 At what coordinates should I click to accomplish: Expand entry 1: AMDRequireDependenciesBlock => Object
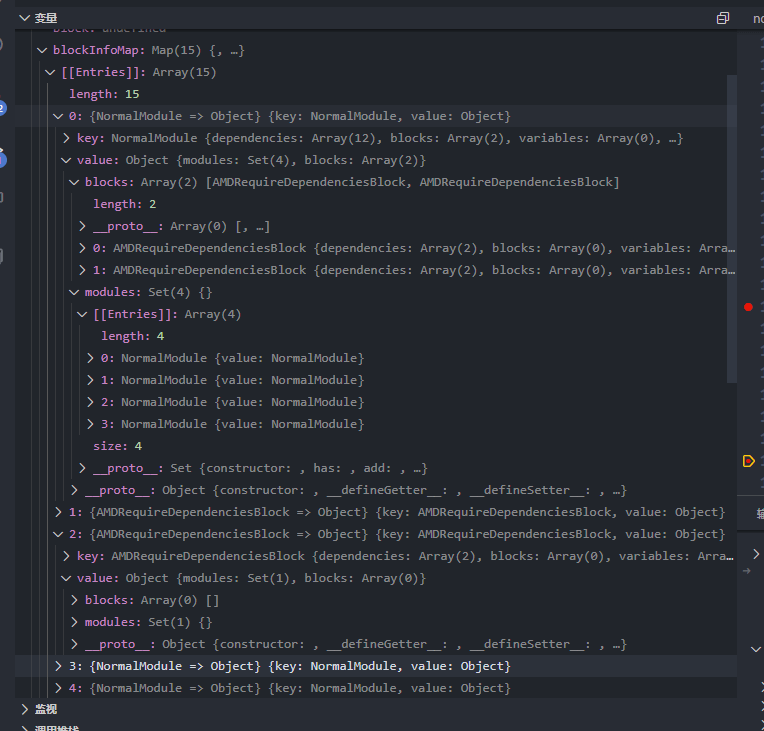click(x=58, y=512)
